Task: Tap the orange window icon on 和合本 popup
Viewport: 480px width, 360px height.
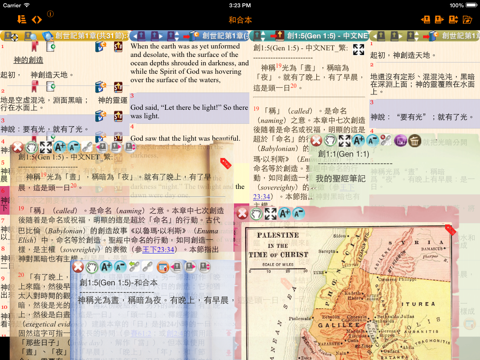Action: click(162, 267)
